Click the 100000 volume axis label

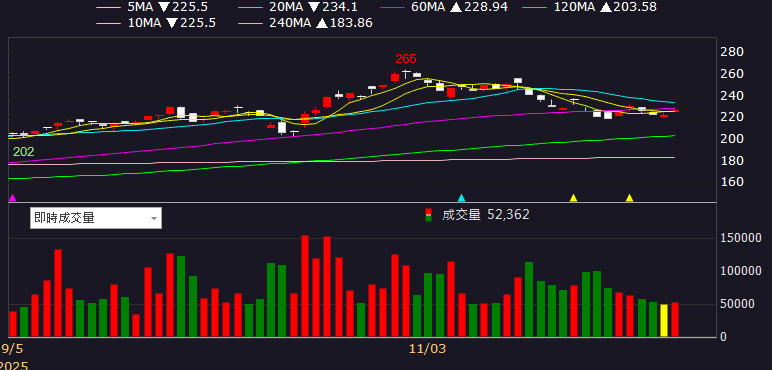click(x=740, y=271)
